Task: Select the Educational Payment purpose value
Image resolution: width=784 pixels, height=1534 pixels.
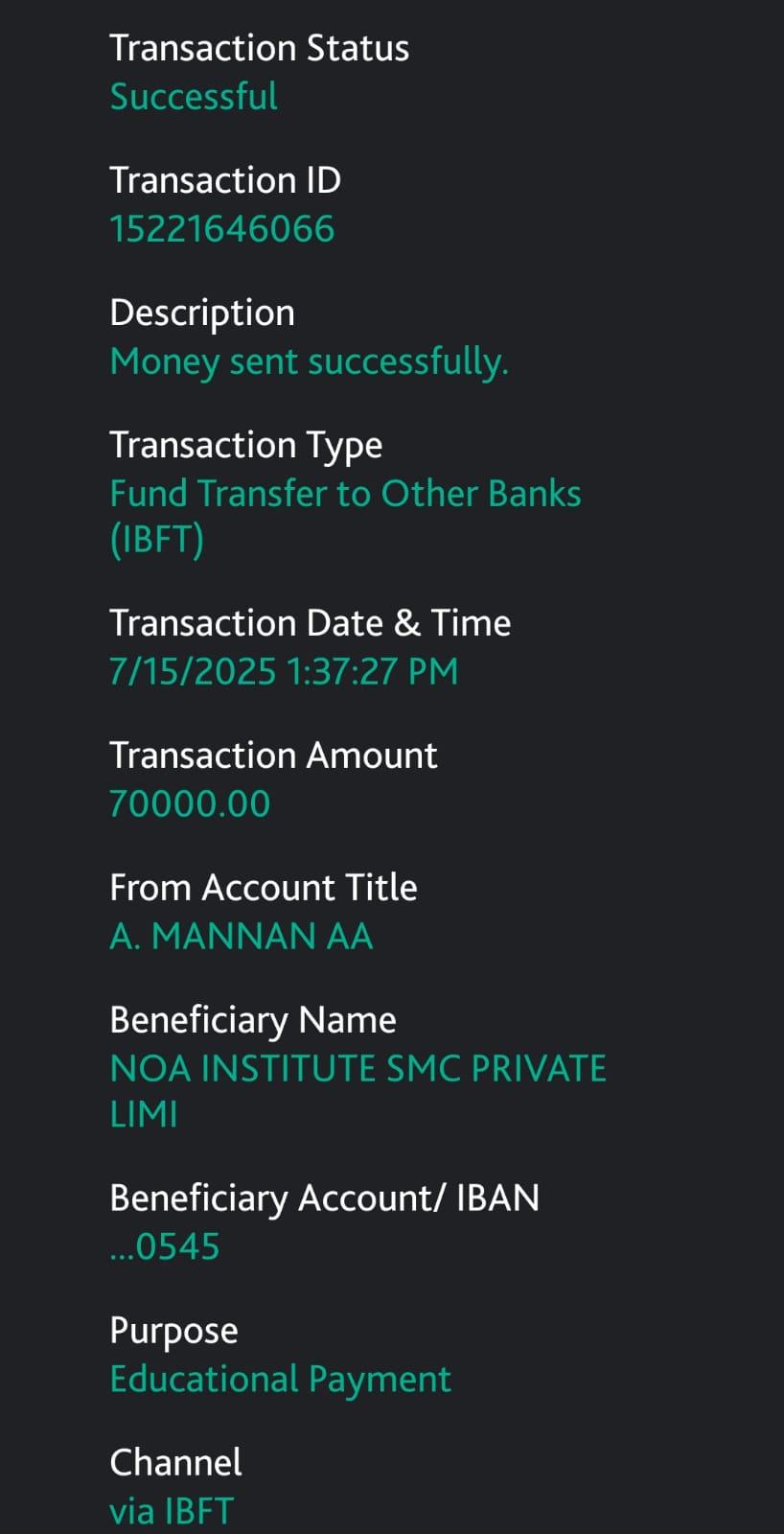Action: (x=280, y=1379)
